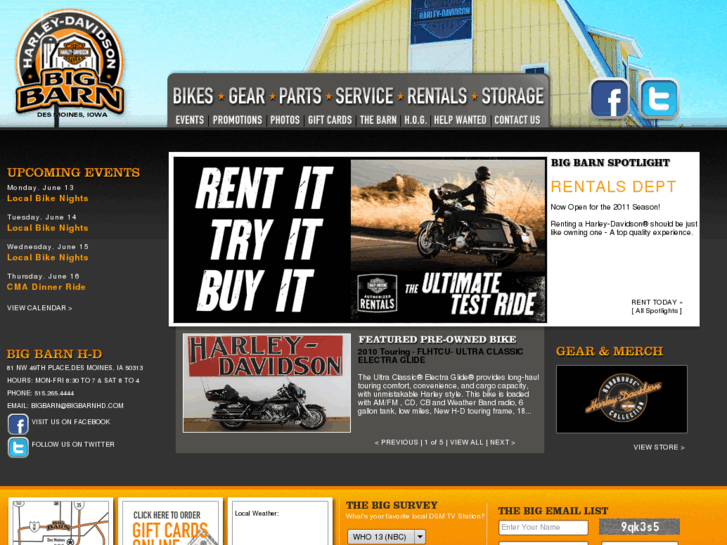Go to the Service section

pyautogui.click(x=364, y=96)
